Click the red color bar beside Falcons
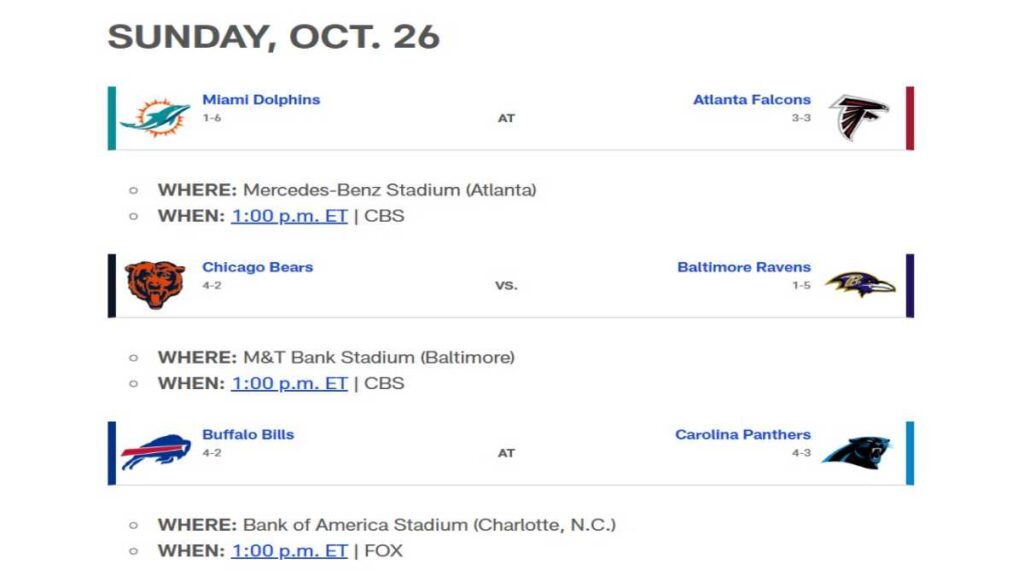 click(x=910, y=118)
